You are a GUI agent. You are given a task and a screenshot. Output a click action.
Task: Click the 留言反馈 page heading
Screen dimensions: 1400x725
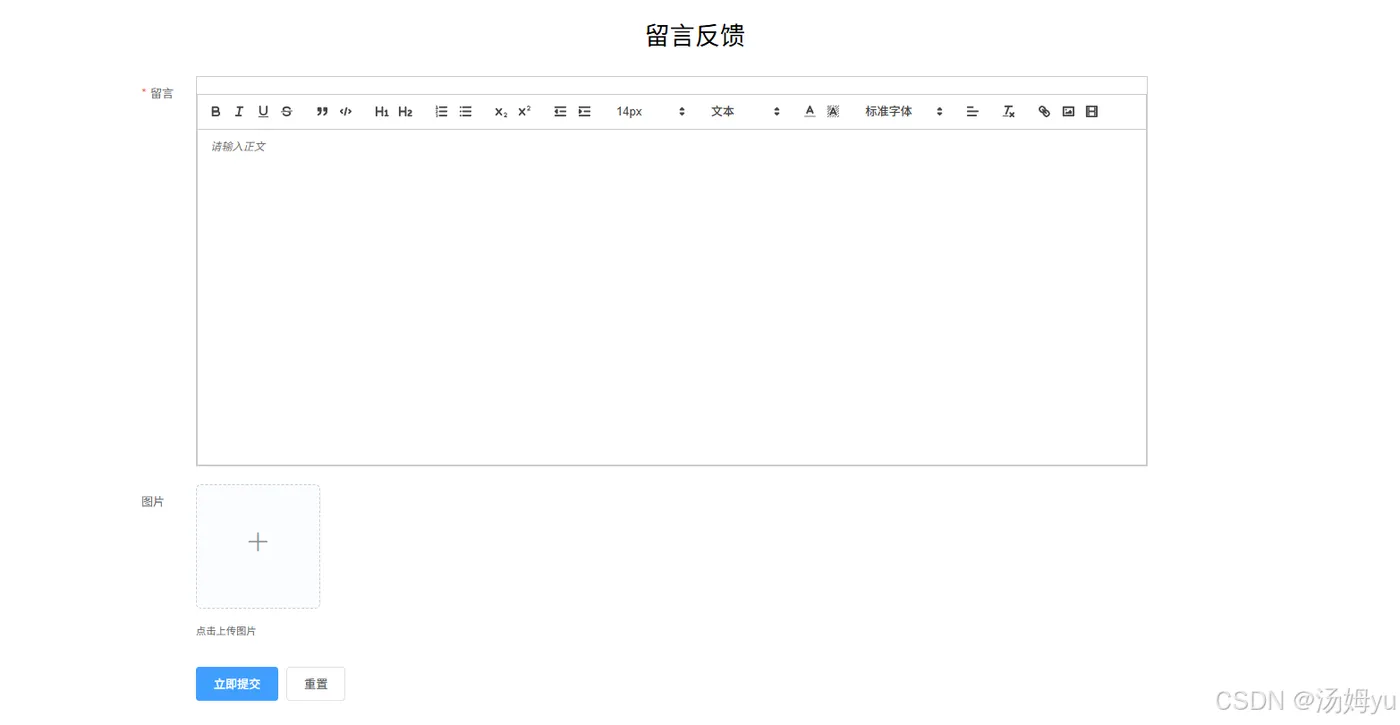pyautogui.click(x=695, y=36)
